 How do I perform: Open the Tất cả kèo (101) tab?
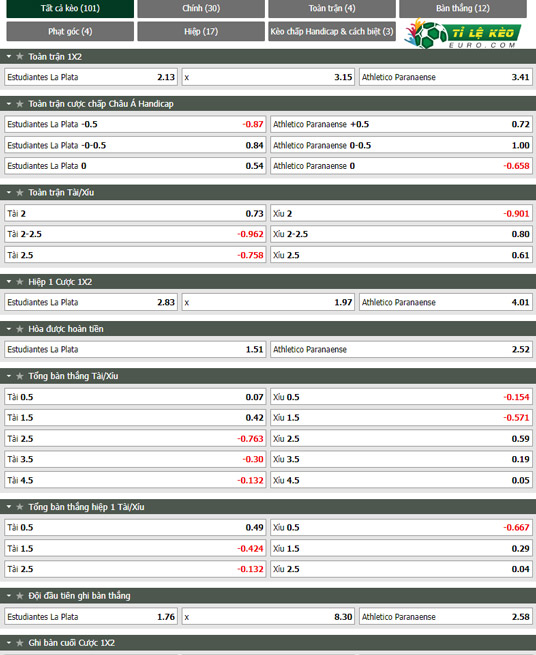70,8
